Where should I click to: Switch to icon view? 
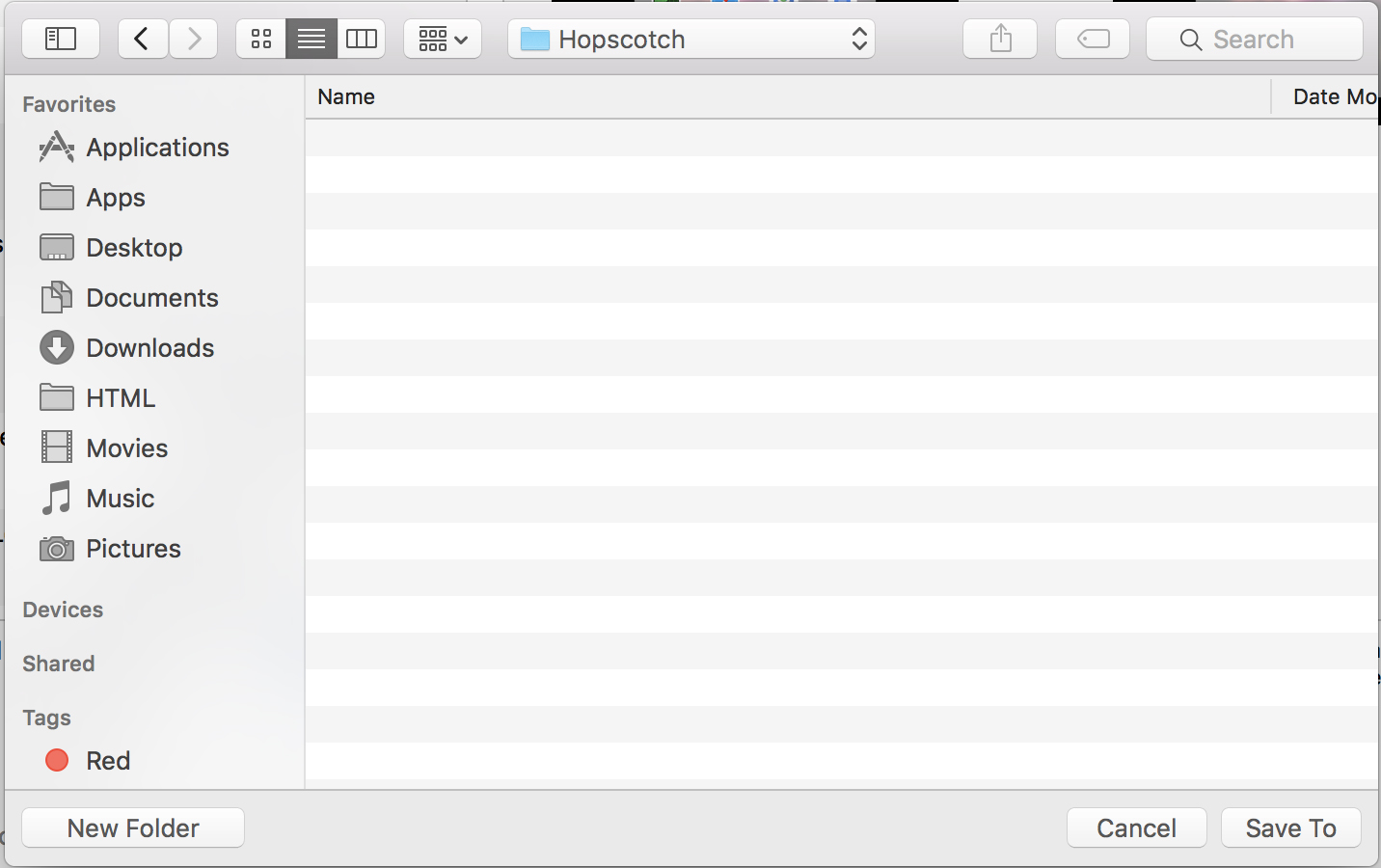261,39
